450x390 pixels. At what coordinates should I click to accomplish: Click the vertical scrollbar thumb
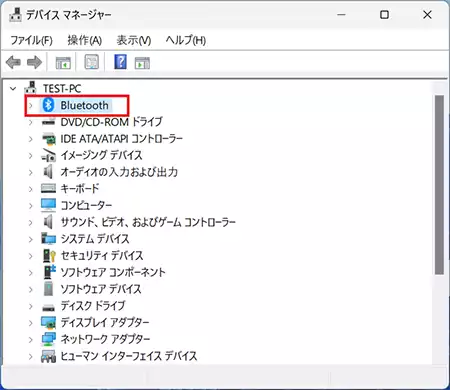tap(439, 185)
